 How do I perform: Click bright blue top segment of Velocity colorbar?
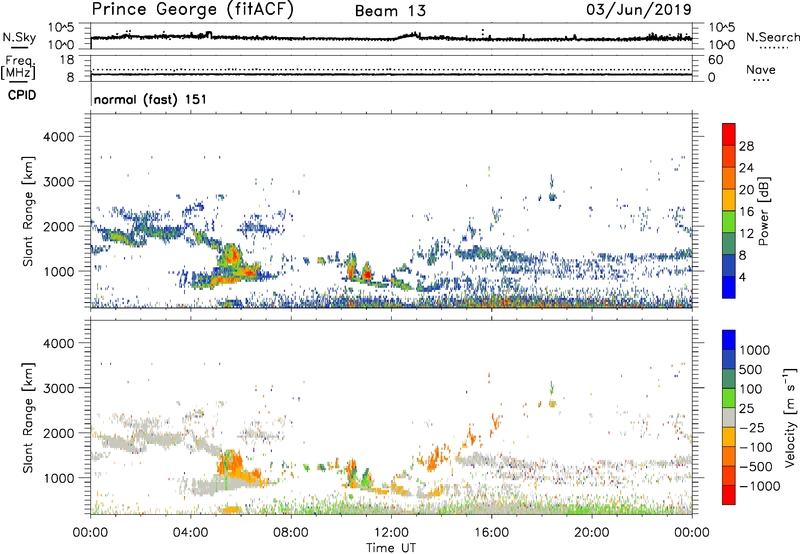(x=729, y=340)
